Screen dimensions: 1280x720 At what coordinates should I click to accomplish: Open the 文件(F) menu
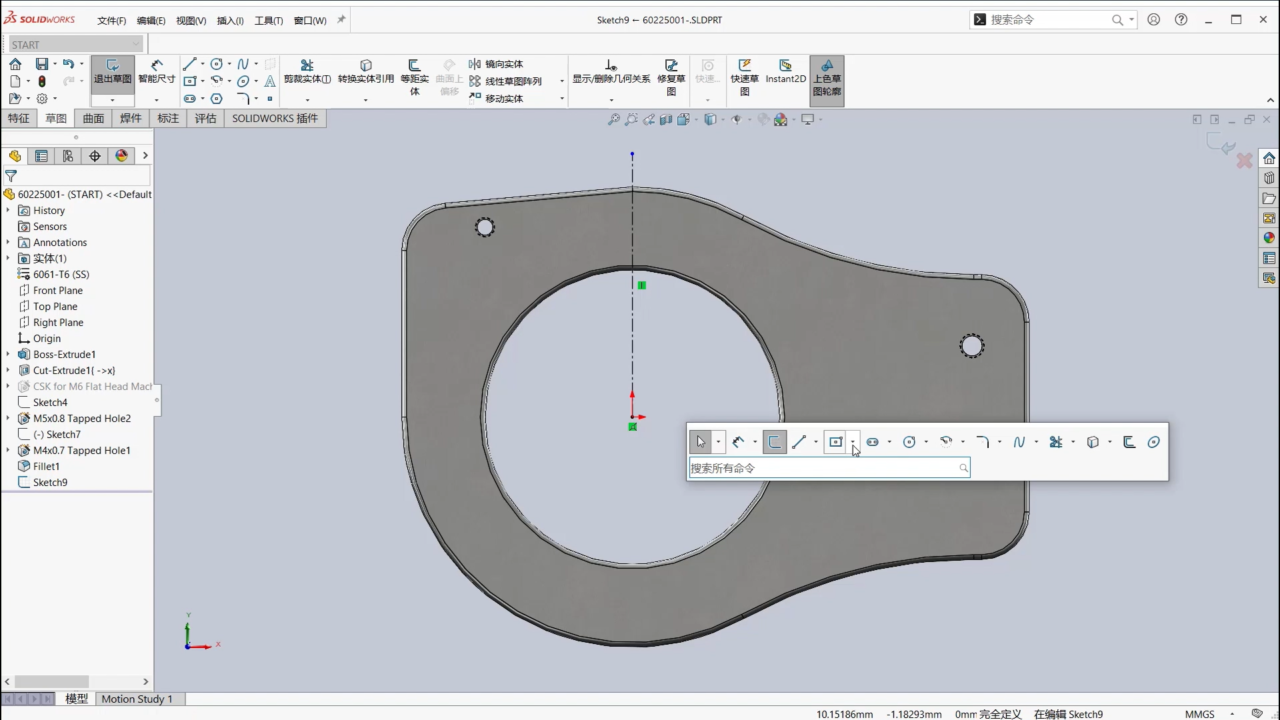[112, 20]
